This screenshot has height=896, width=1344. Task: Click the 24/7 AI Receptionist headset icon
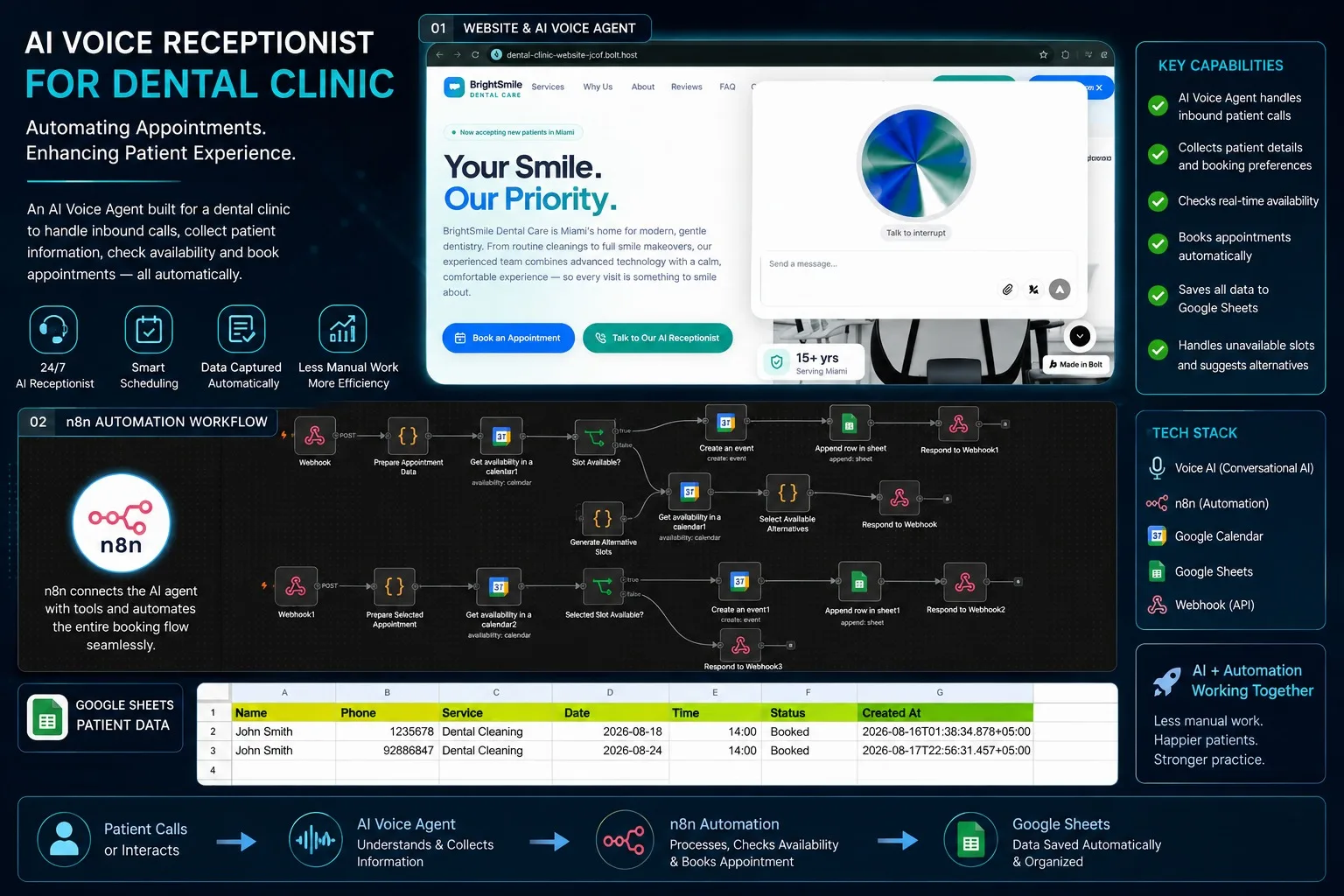click(53, 329)
